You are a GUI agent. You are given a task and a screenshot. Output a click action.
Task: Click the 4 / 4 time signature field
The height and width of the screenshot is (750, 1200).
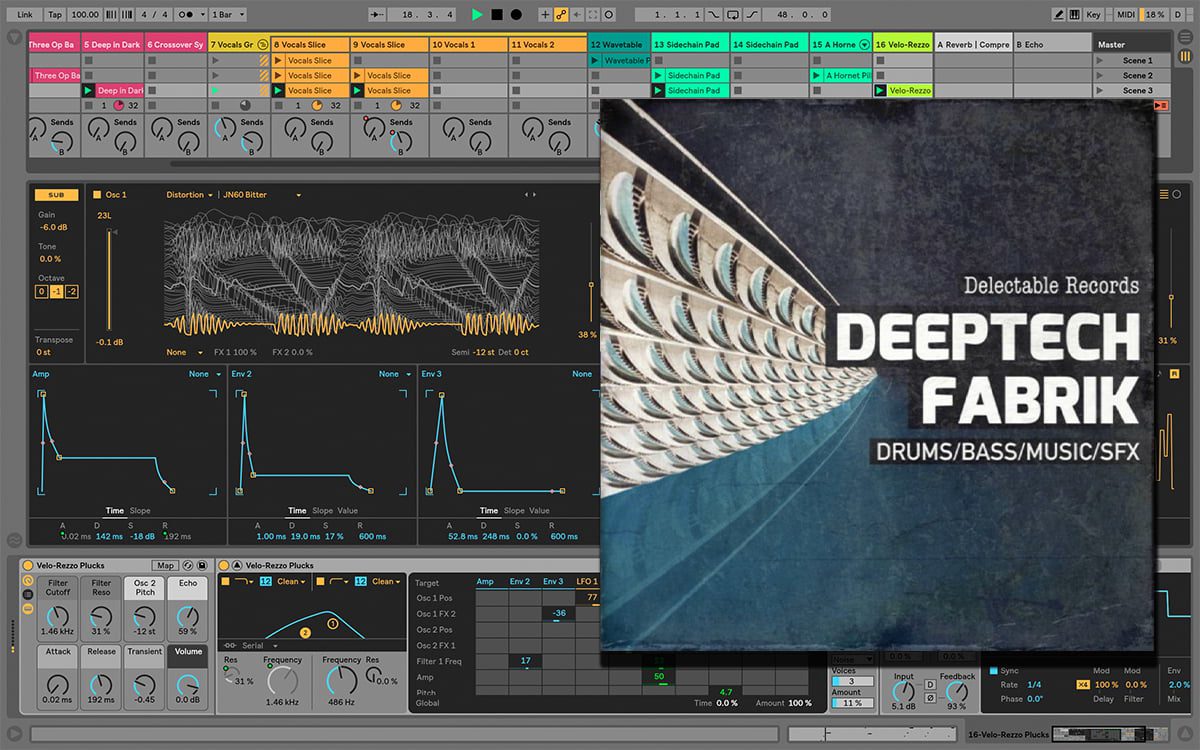(x=154, y=15)
